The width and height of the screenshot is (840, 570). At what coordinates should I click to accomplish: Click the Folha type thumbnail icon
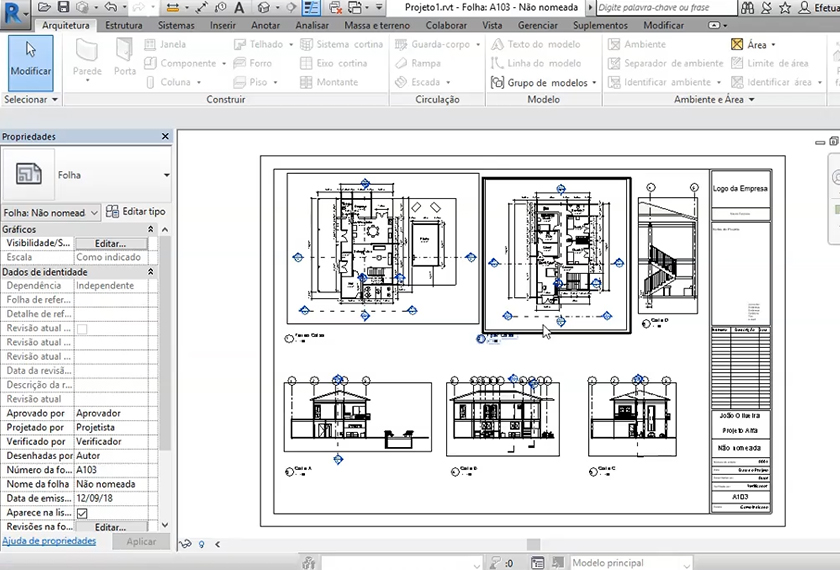point(27,174)
